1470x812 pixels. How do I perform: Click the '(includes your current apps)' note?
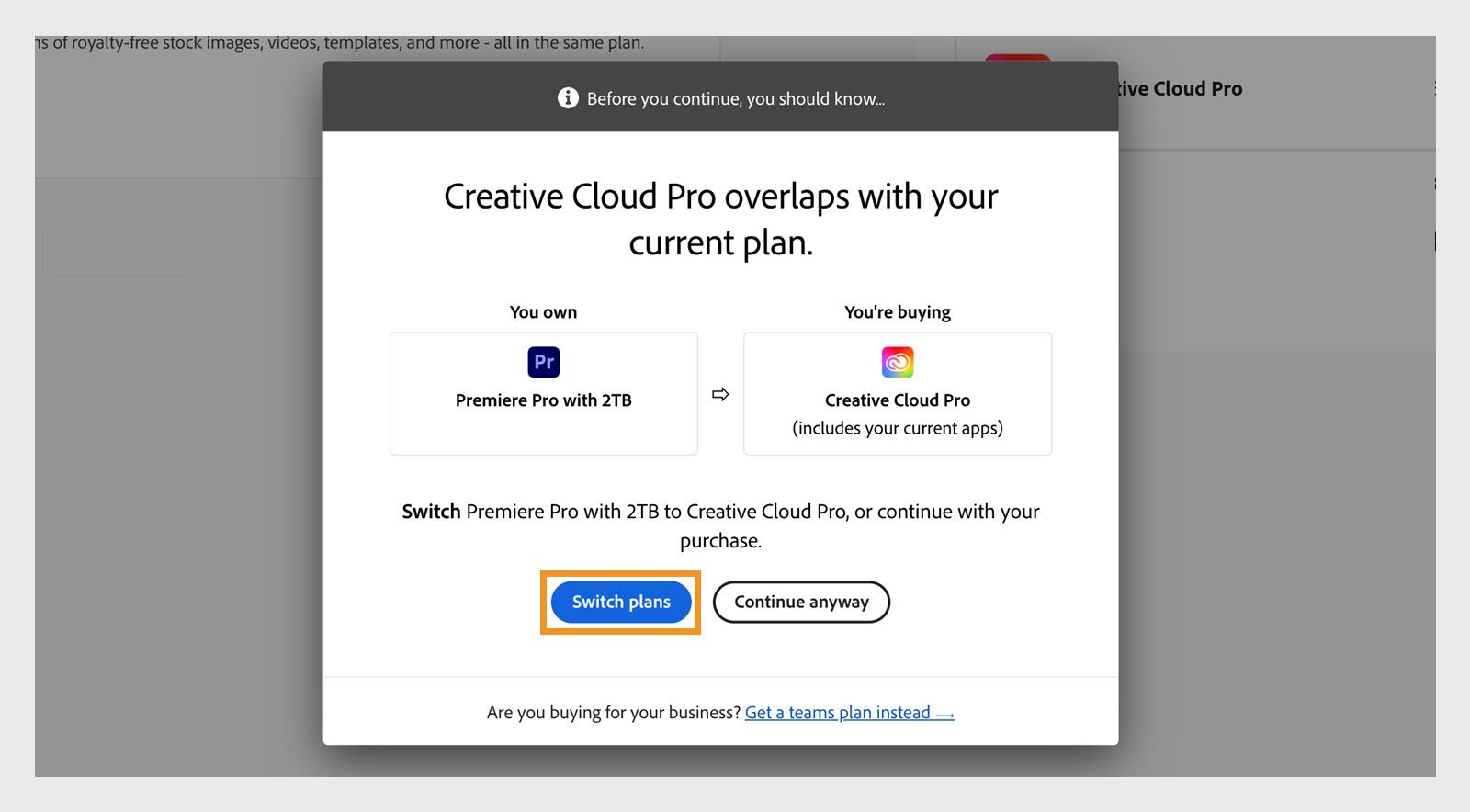[898, 428]
